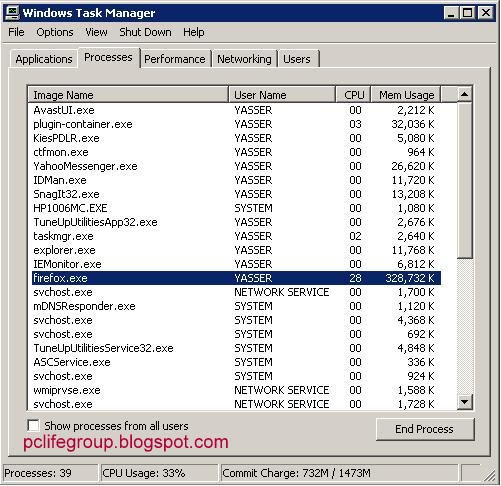501x486 pixels.
Task: Click the Processes: 39 status panel
Action: pyautogui.click(x=50, y=473)
